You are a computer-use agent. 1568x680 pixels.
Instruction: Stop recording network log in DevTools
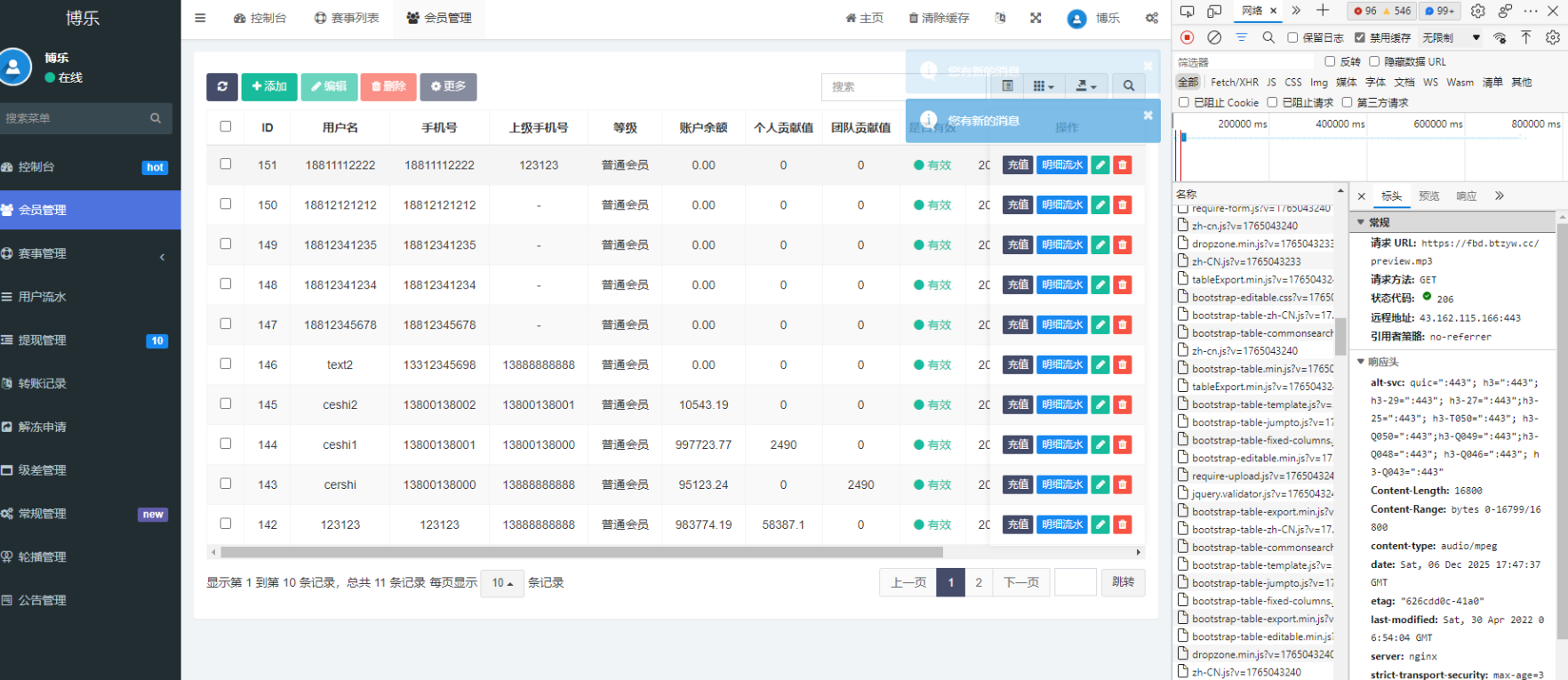1187,37
